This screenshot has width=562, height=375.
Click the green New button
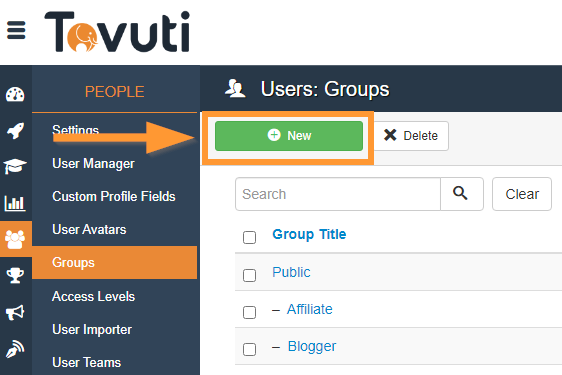click(289, 136)
